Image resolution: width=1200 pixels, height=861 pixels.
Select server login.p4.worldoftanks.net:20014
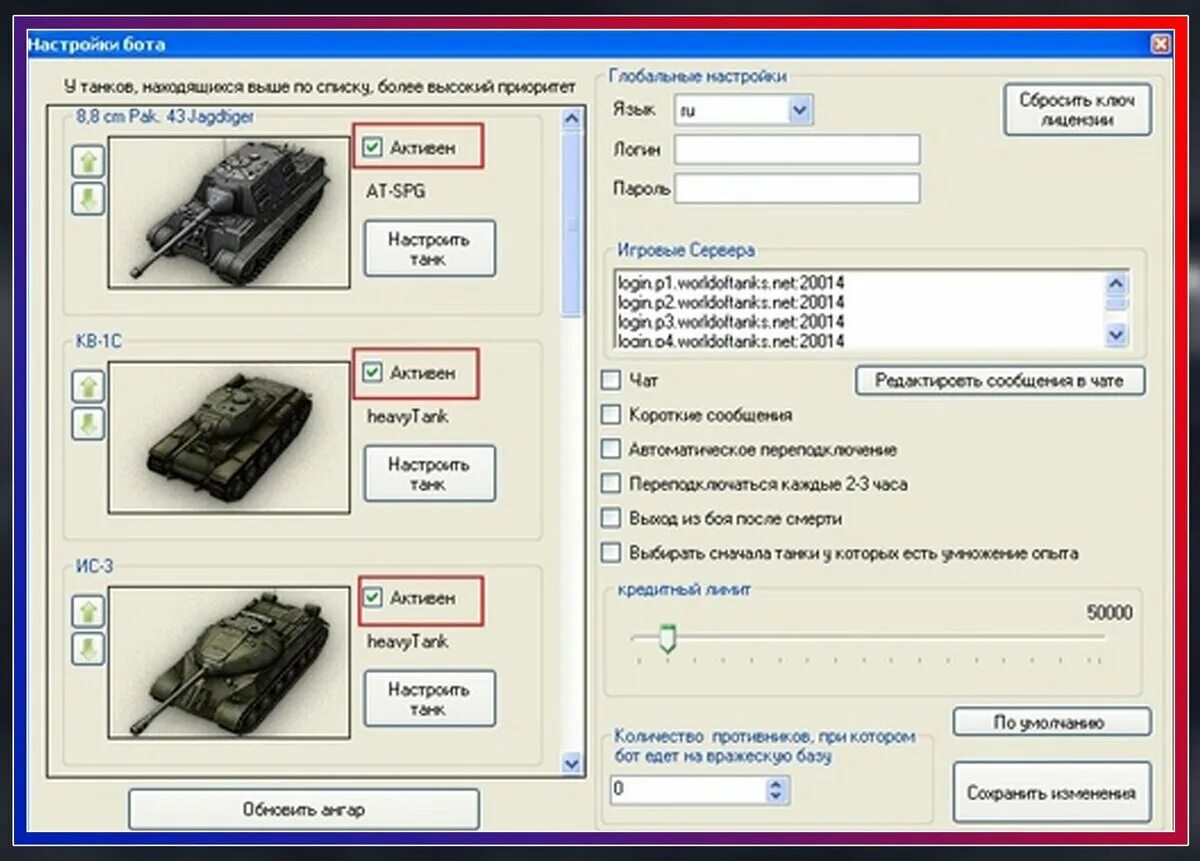[x=731, y=341]
